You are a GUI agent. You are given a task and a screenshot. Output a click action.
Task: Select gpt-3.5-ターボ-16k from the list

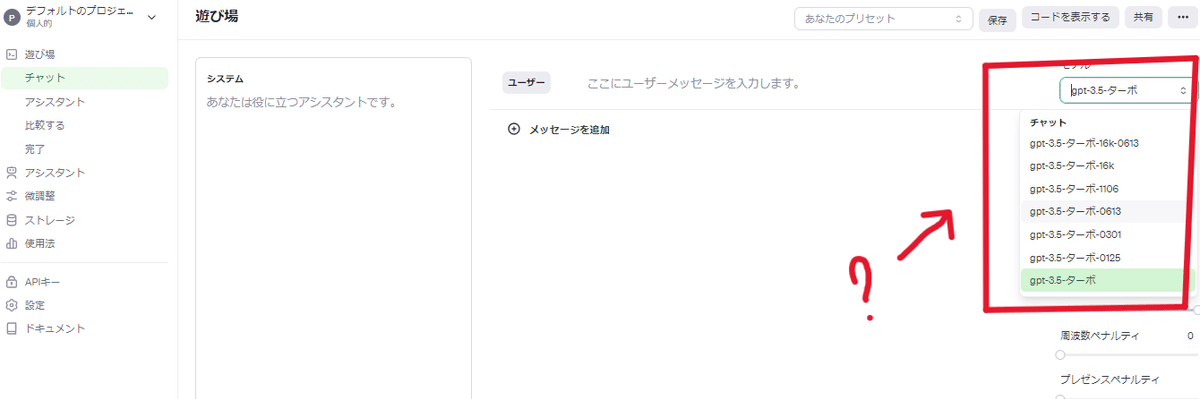tap(1108, 166)
